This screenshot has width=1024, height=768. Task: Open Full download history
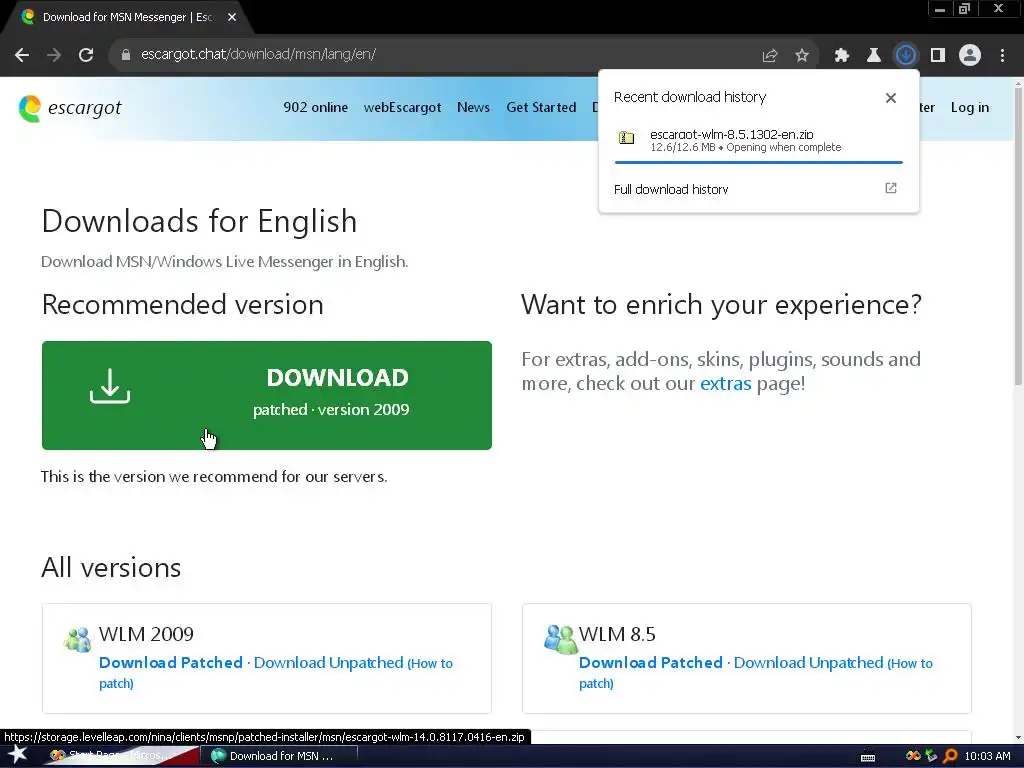(x=671, y=189)
